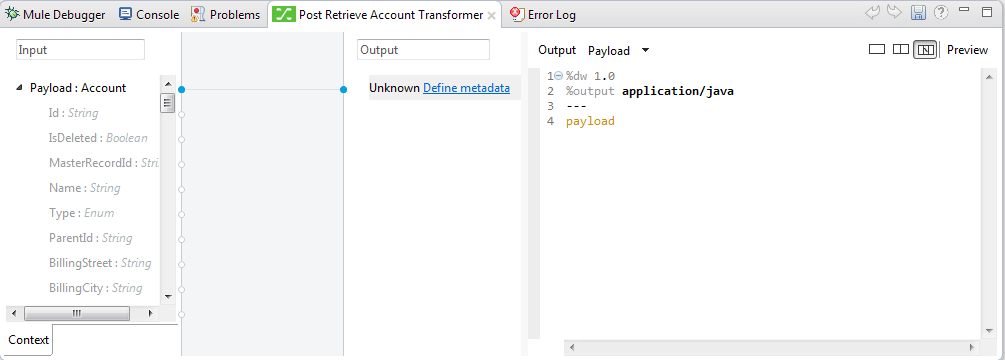Click the Error Log red icon
1005x360 pixels.
pos(517,15)
